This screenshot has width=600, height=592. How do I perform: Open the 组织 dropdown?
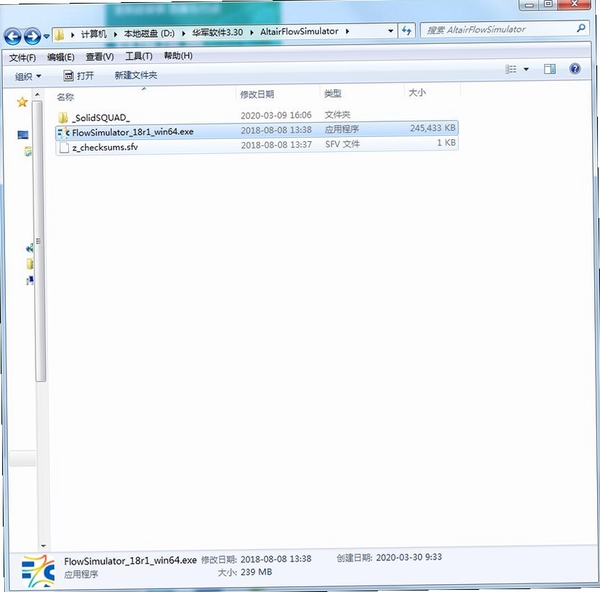point(28,77)
